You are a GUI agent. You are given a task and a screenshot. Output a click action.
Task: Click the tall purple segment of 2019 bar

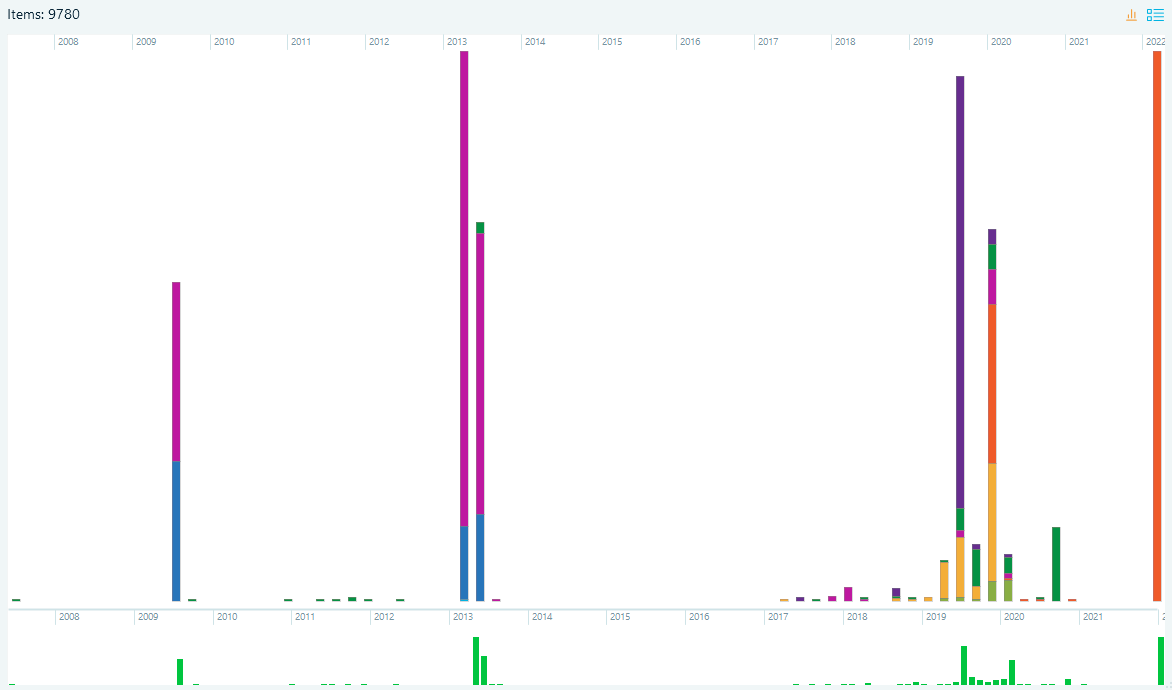click(x=960, y=292)
